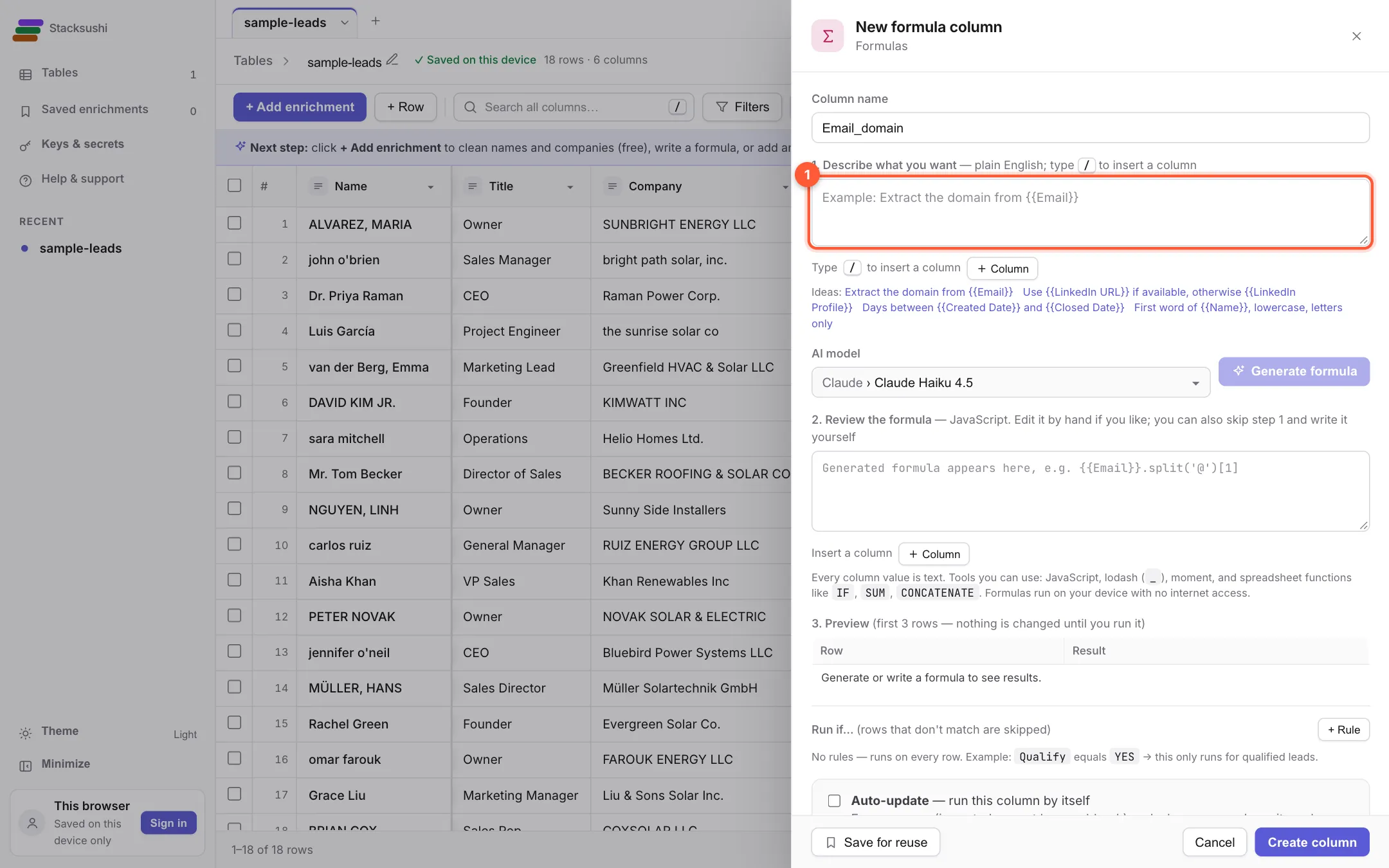
Task: Open Help & support icon
Action: (26, 181)
